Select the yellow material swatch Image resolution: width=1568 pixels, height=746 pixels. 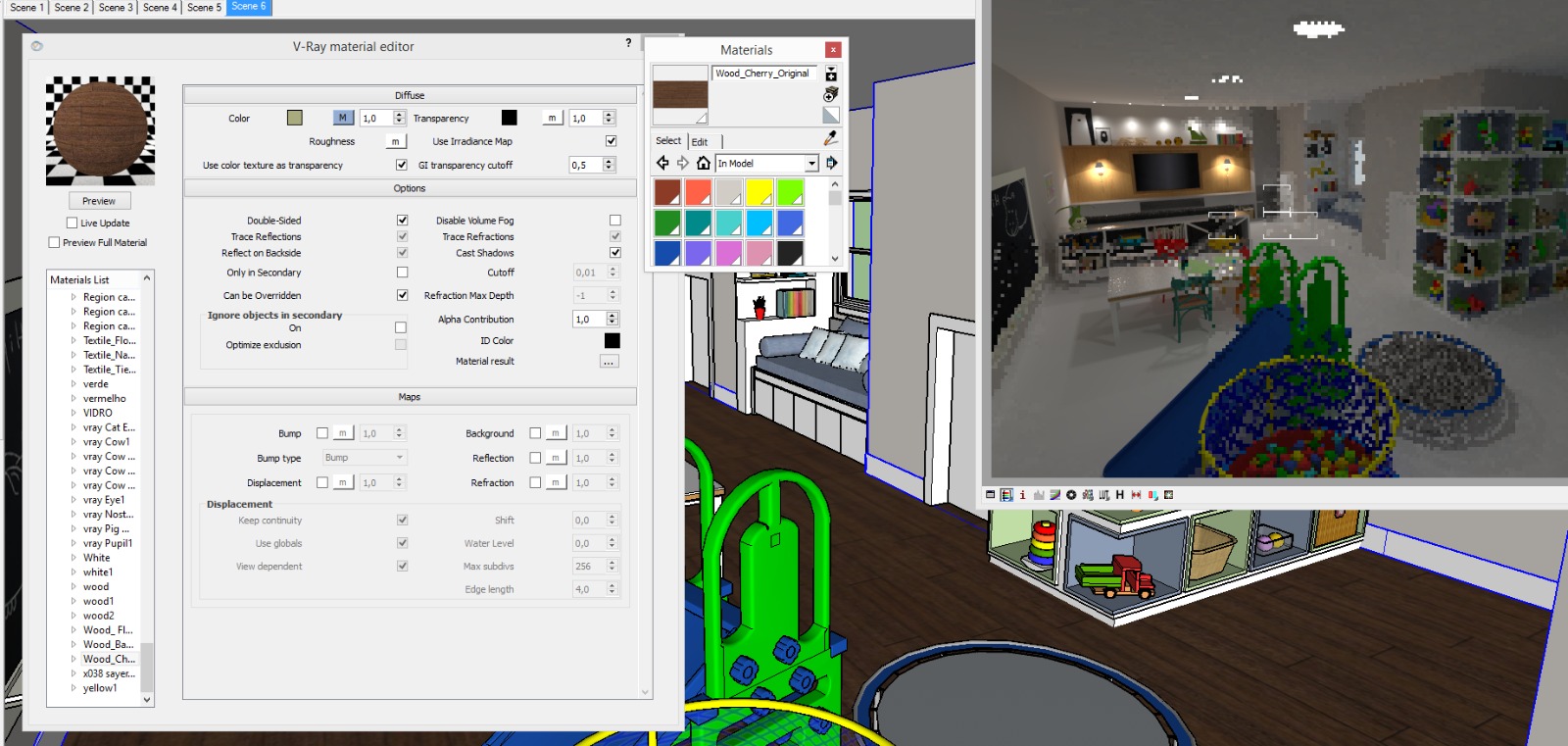coord(759,193)
